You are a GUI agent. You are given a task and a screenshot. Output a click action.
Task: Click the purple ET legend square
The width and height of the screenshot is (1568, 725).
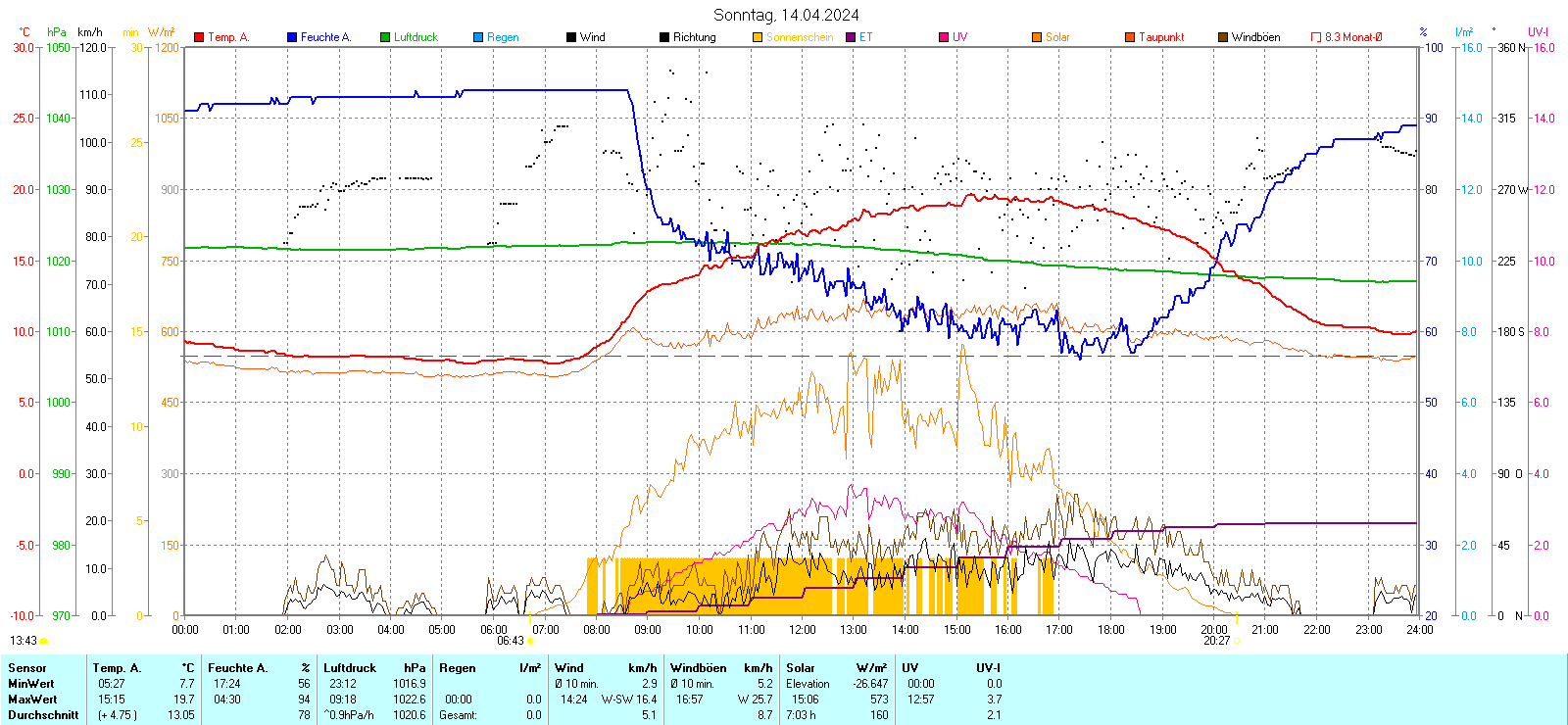[851, 37]
